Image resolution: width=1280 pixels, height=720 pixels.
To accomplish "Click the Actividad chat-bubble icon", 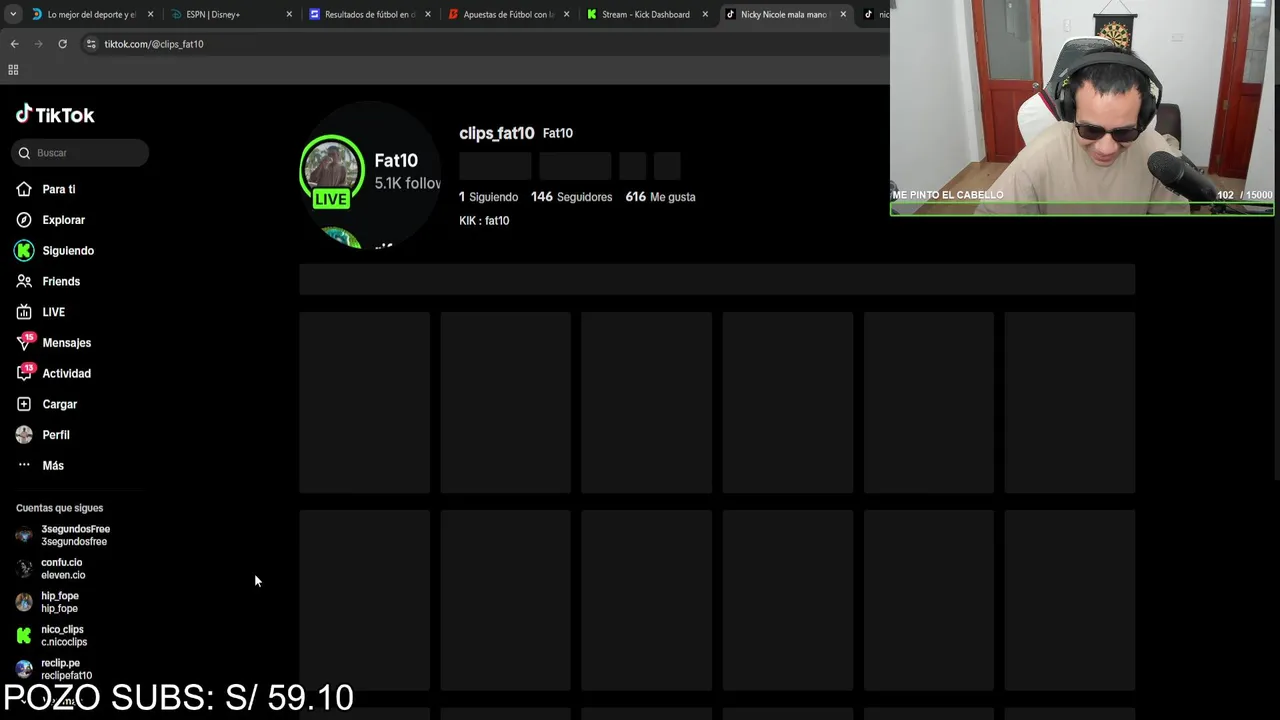I will click(24, 374).
